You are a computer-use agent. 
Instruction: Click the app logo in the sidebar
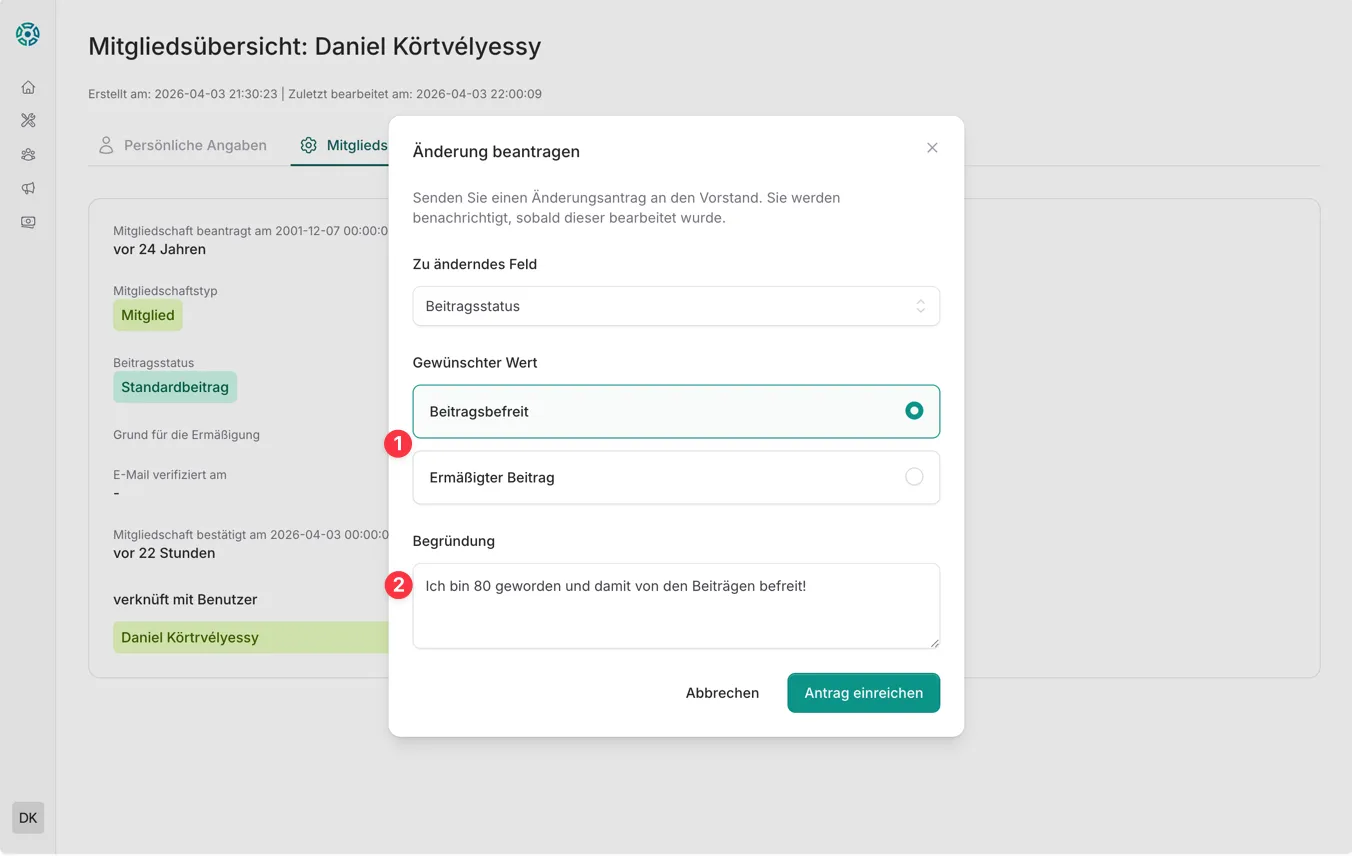point(28,34)
